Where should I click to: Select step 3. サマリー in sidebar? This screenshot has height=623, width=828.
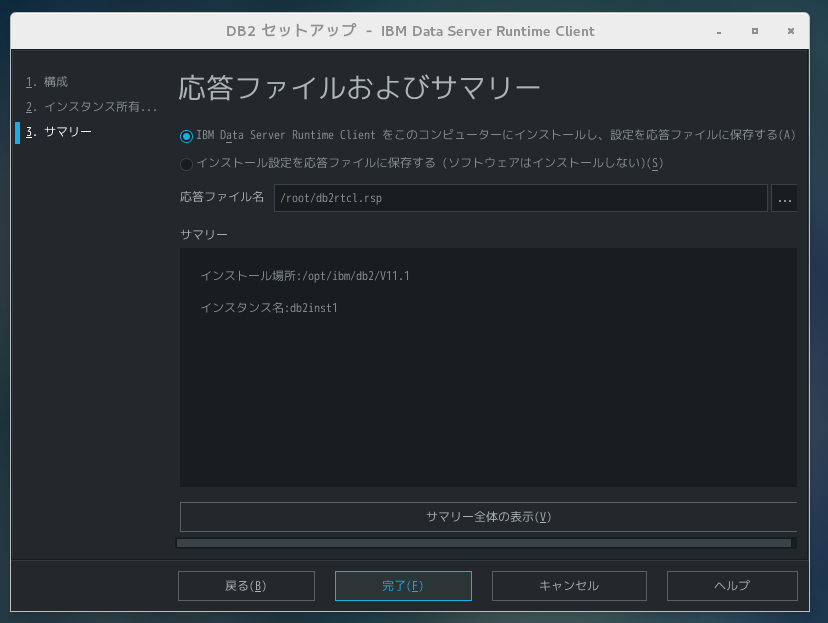tap(53, 131)
